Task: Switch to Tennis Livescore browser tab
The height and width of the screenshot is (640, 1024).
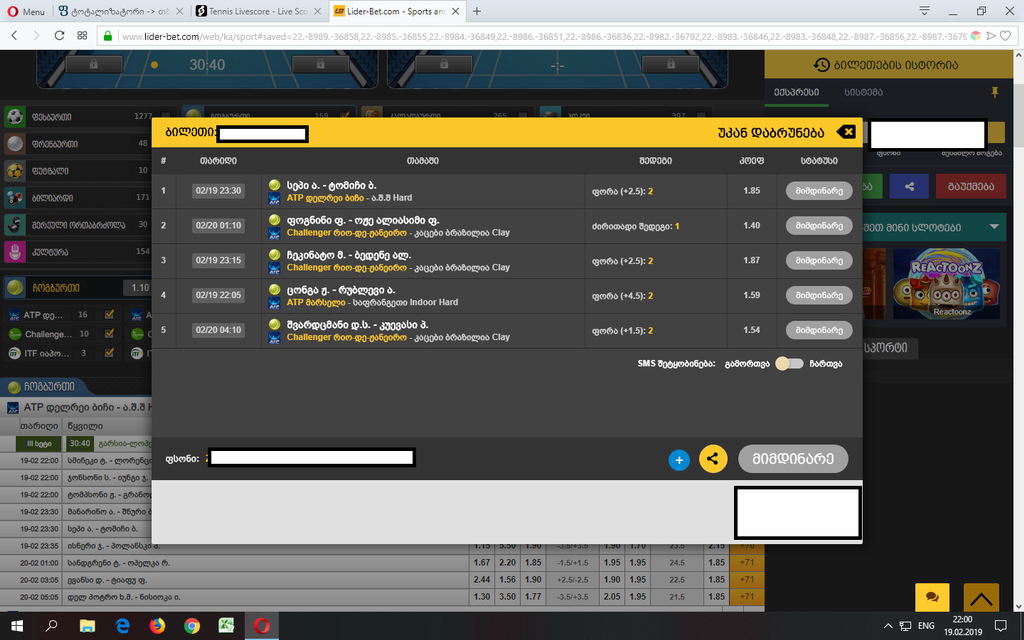Action: 259,11
